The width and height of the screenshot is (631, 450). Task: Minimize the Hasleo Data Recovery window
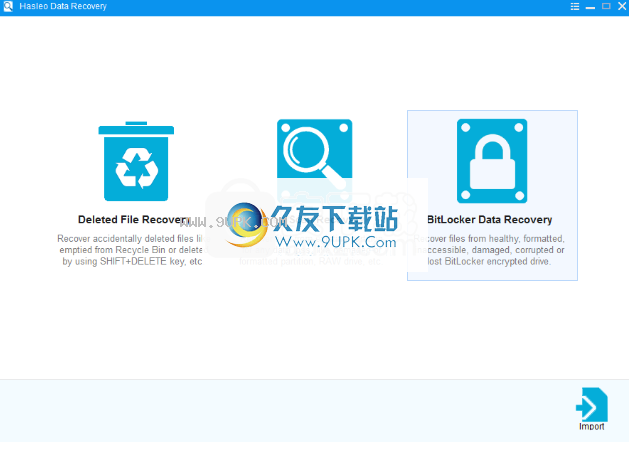point(590,7)
